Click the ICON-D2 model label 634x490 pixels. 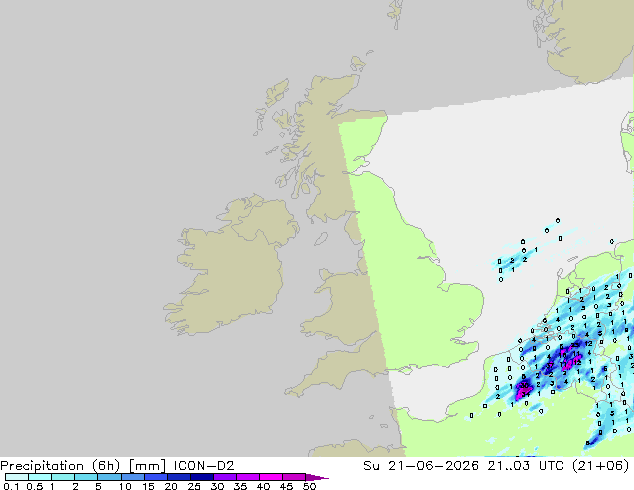pyautogui.click(x=204, y=466)
